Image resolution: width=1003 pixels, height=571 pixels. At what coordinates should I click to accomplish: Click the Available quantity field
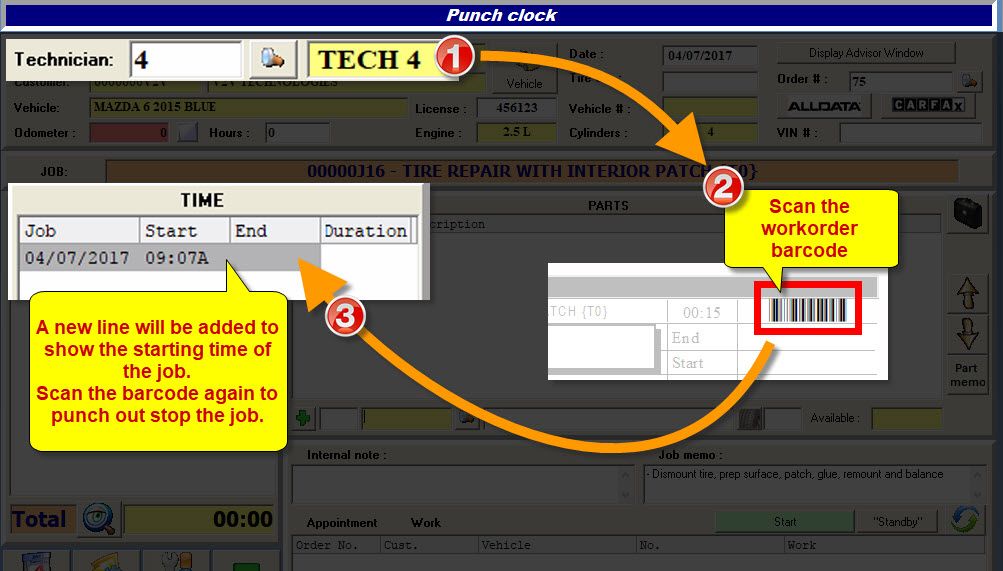(906, 418)
